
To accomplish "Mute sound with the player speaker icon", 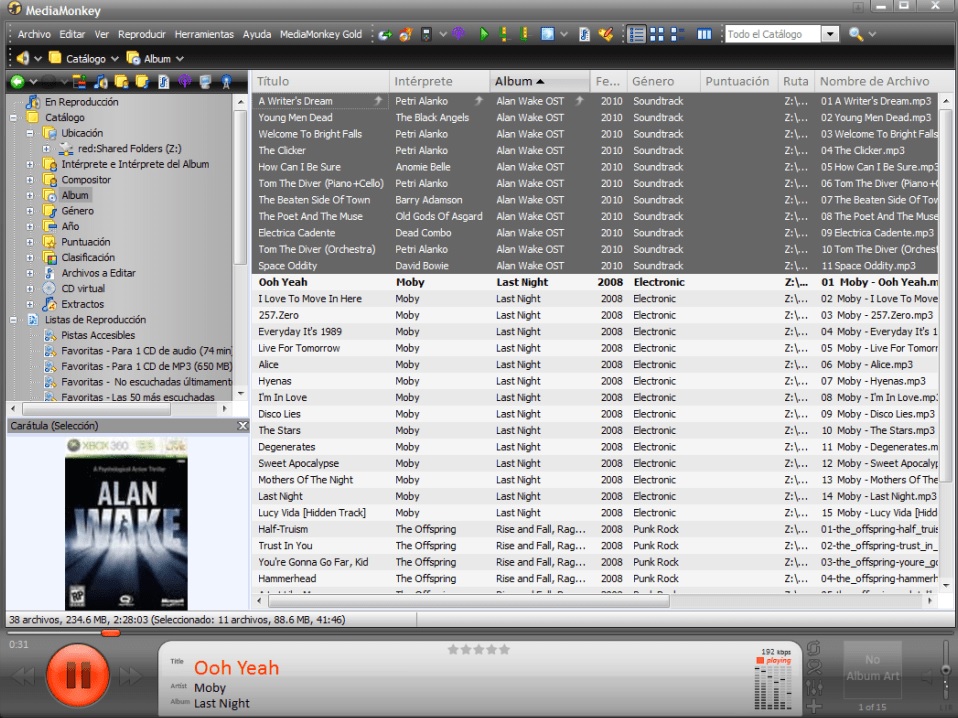I will tap(927, 676).
